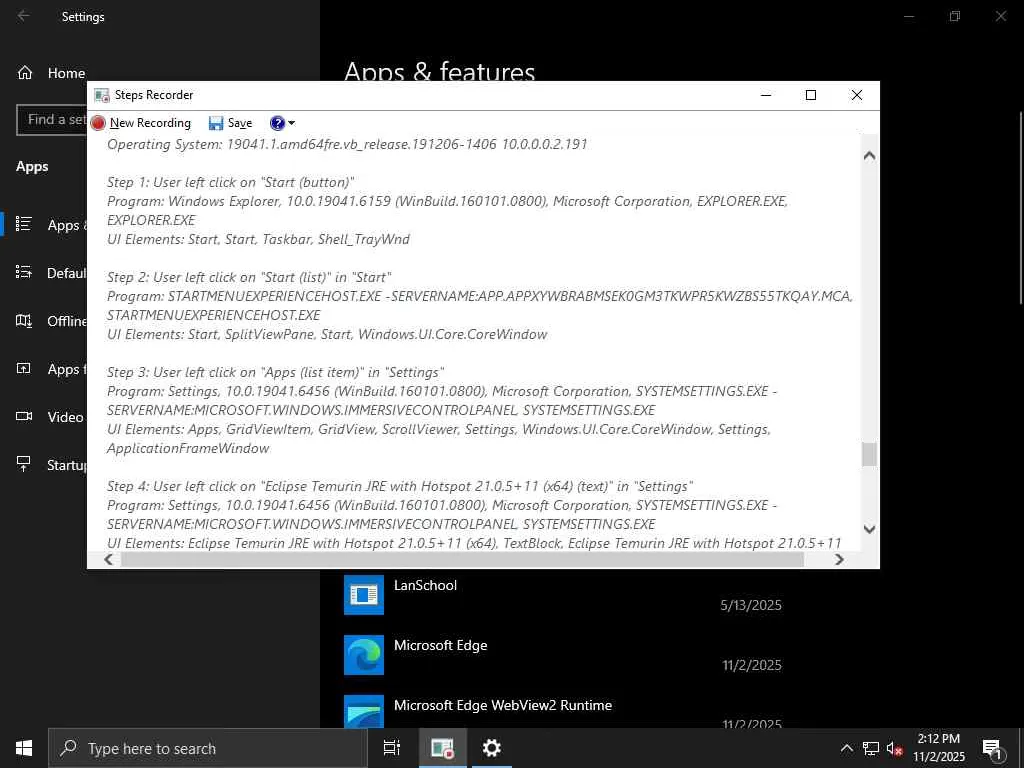The image size is (1024, 768).
Task: Click the floppy disk Save icon
Action: point(216,123)
